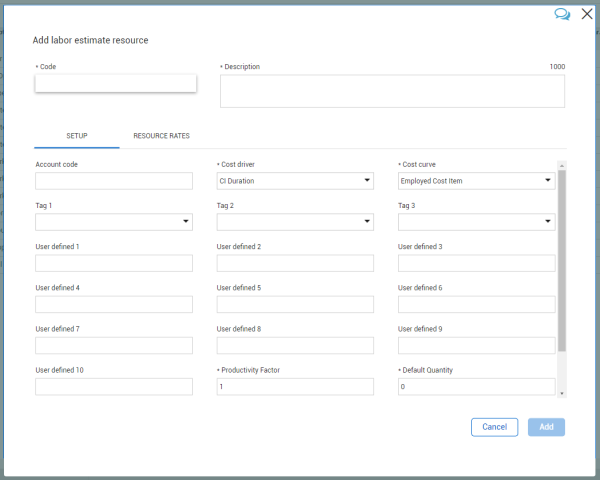Expand the Tag 3 dropdown

[x=476, y=222]
